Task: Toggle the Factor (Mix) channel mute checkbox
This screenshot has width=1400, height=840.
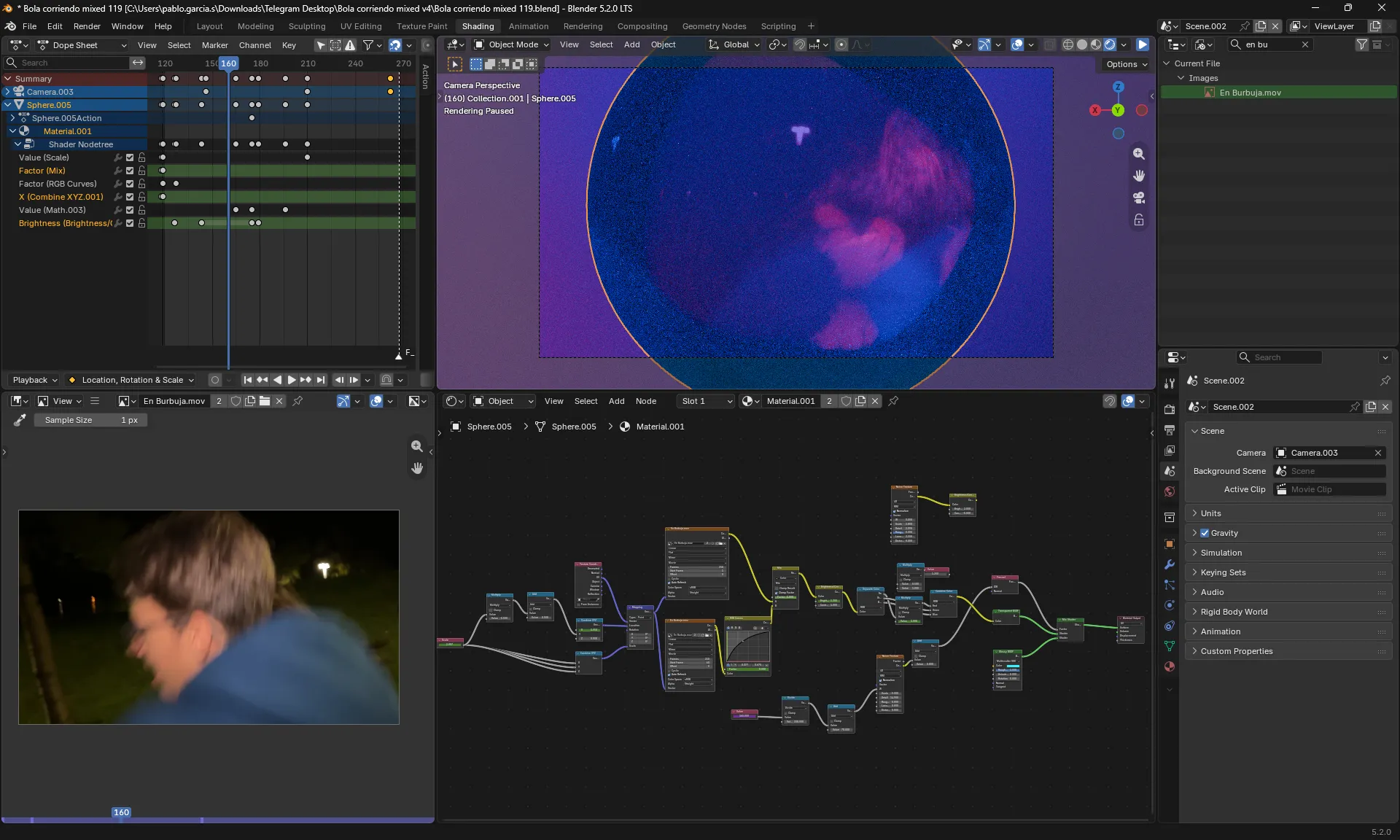Action: (x=130, y=171)
